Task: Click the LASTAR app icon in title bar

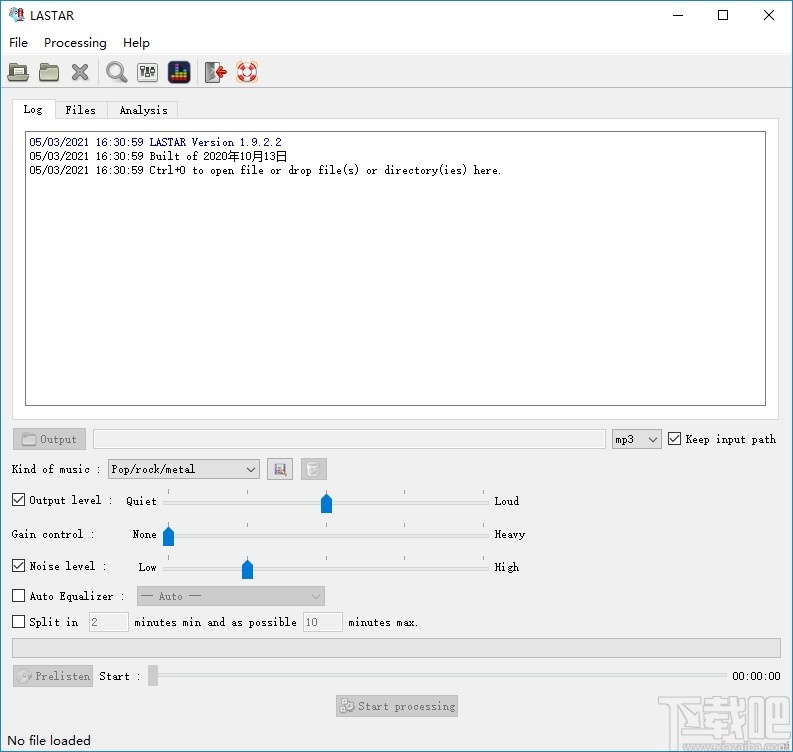Action: [x=17, y=15]
